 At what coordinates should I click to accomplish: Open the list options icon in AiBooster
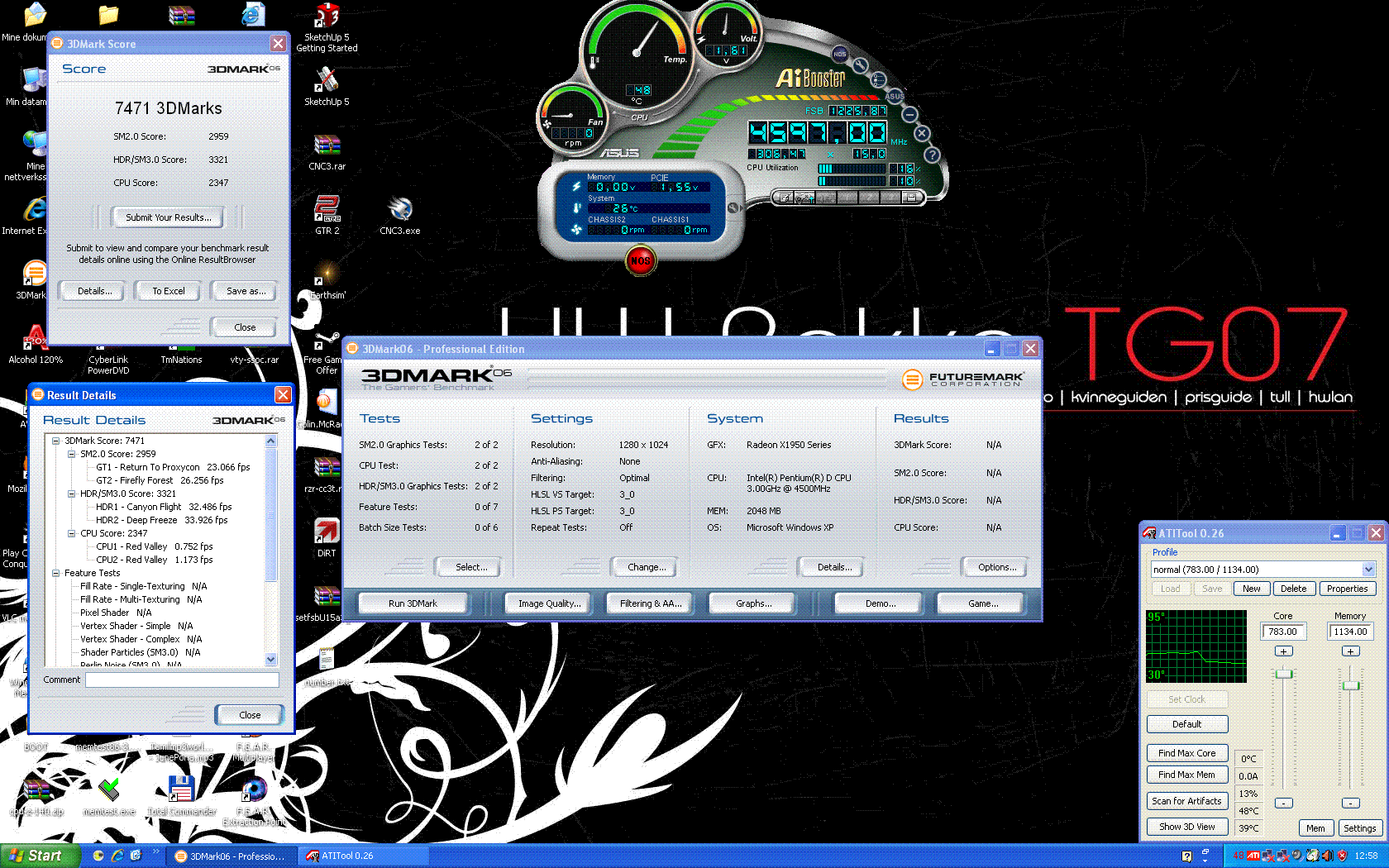(x=878, y=79)
